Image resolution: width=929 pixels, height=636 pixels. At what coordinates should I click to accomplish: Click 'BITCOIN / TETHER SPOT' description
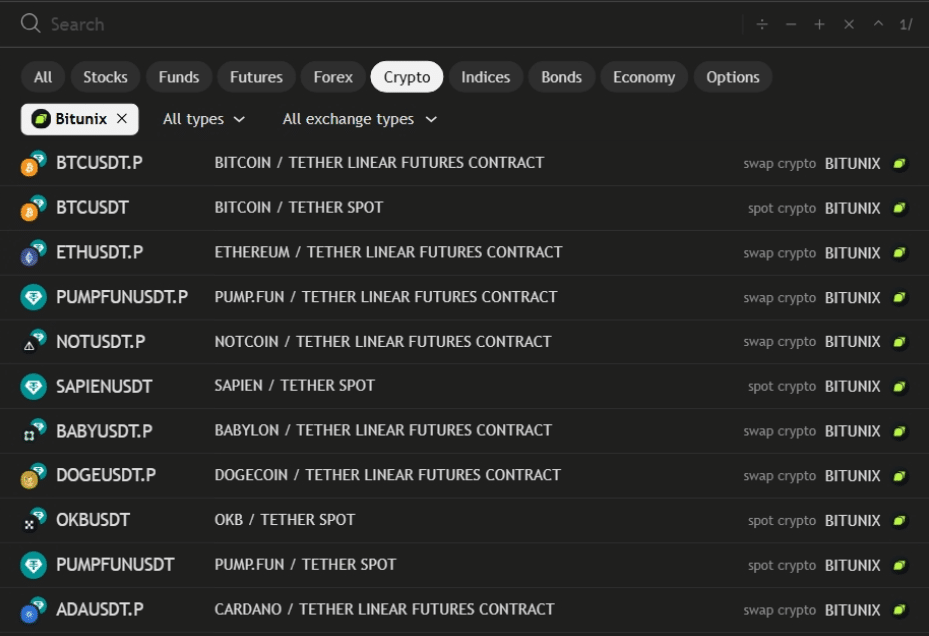299,207
